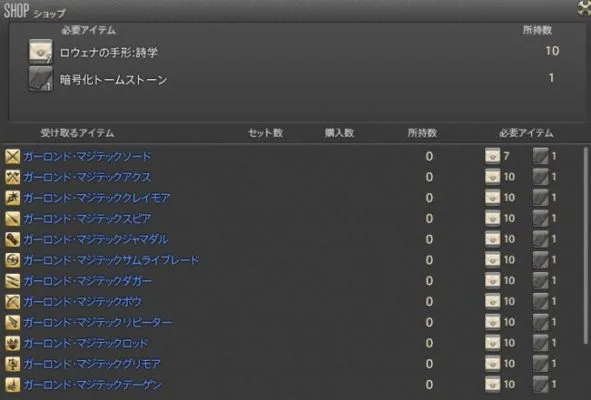Click the sword icon for マジテックソード
Viewport: 591px width, 400px height.
12,156
